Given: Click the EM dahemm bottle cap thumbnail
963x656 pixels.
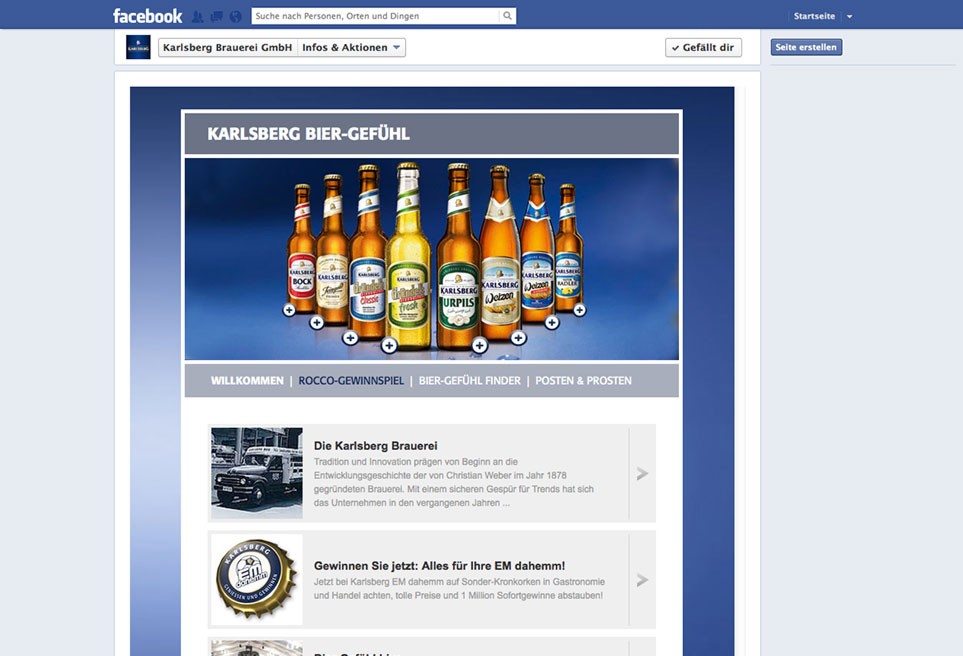Looking at the screenshot, I should click(257, 580).
